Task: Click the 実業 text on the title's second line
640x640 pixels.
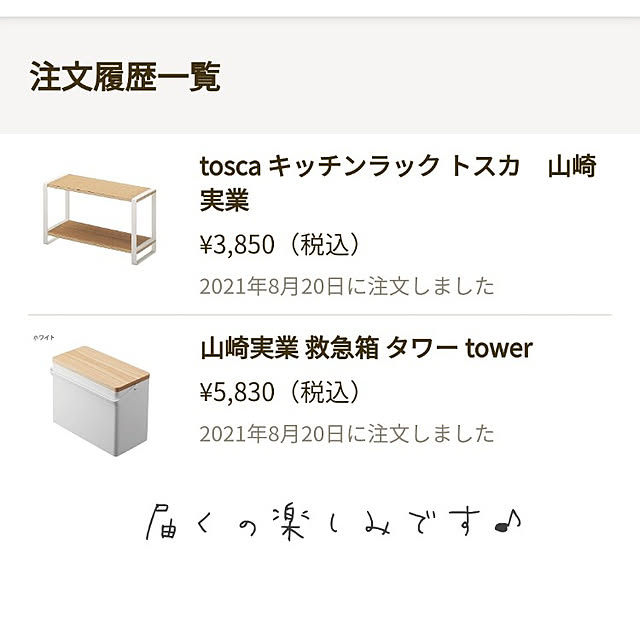Action: [224, 200]
